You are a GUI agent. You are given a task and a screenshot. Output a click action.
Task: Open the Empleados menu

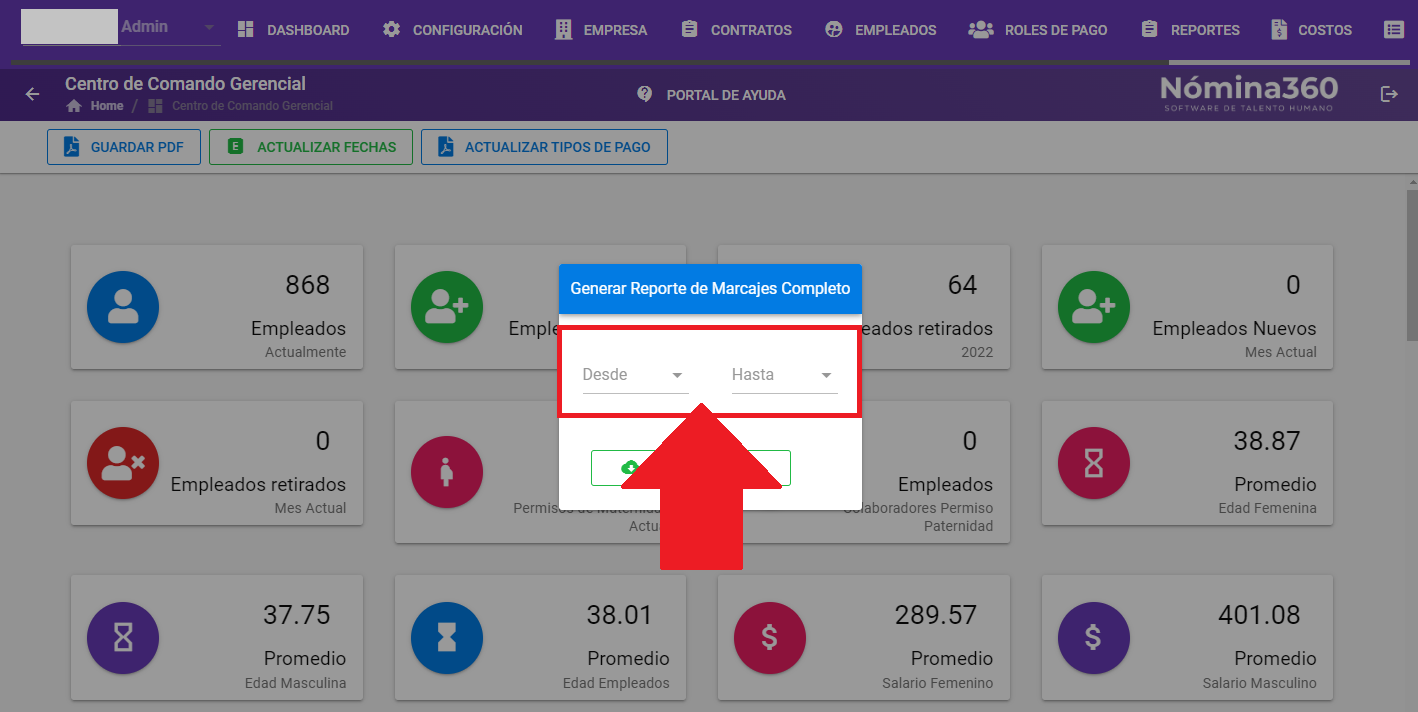[x=881, y=30]
